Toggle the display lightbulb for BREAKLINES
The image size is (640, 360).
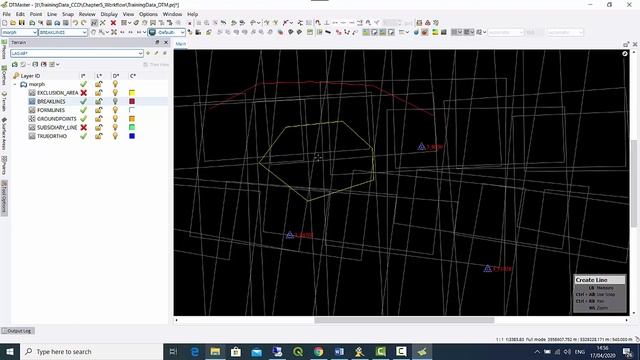point(116,101)
